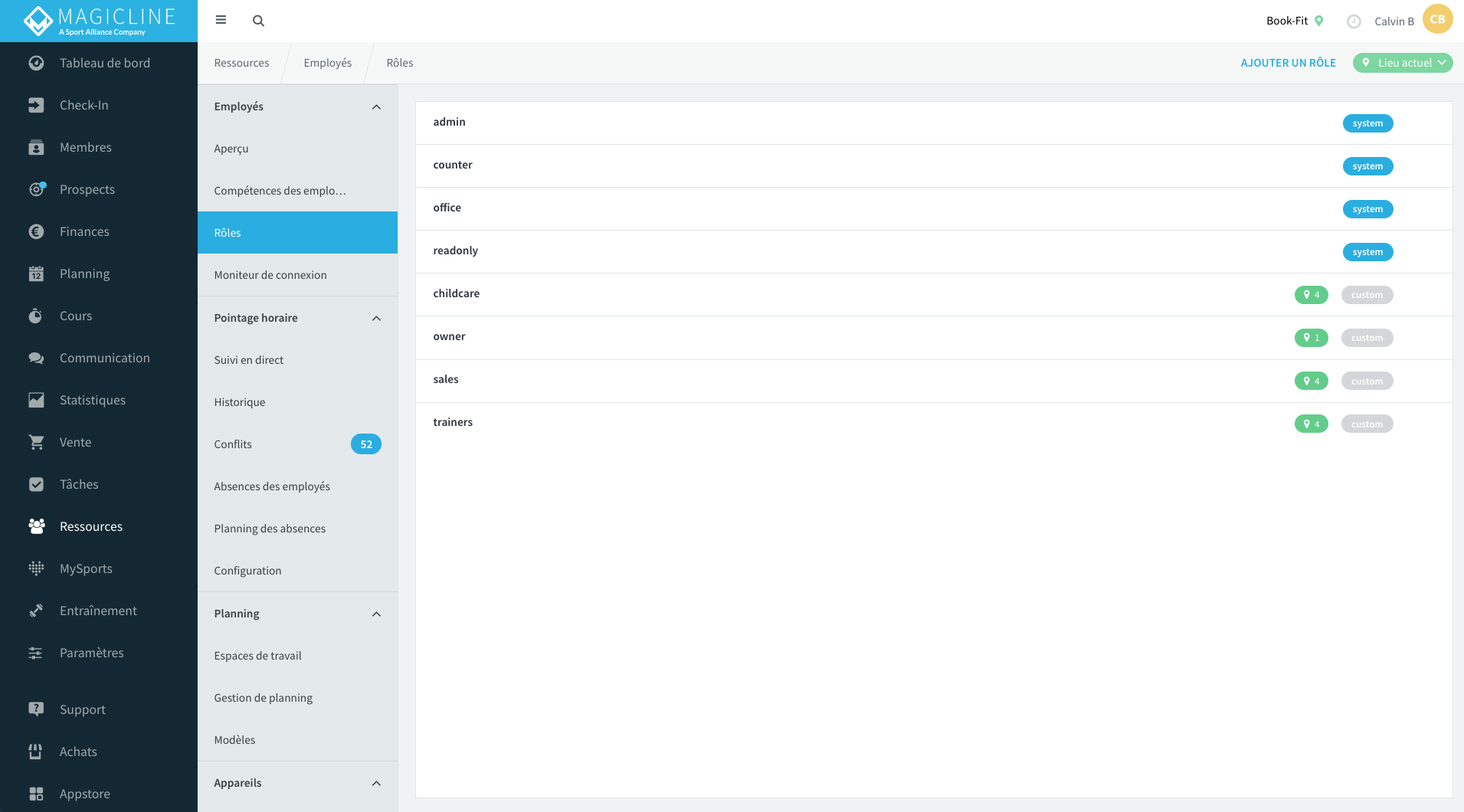Screen dimensions: 1464x812
Task: Click the Employés breadcrumb
Action: (327, 63)
